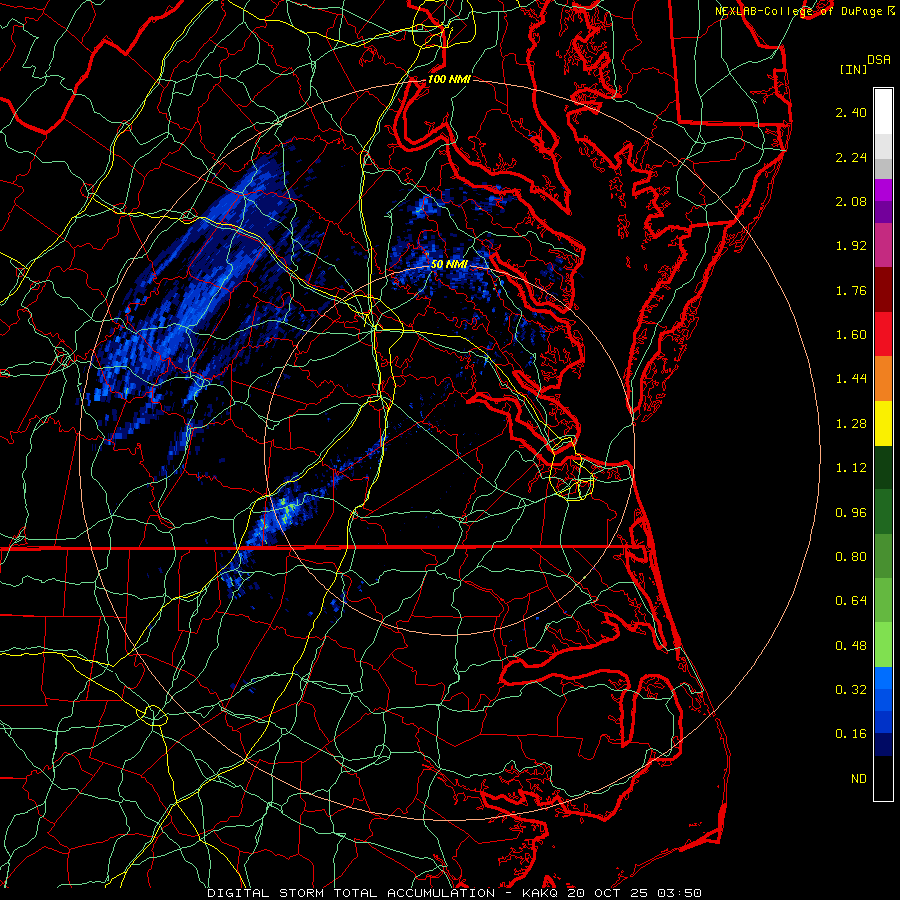Click the 0.64 legend value

click(851, 601)
